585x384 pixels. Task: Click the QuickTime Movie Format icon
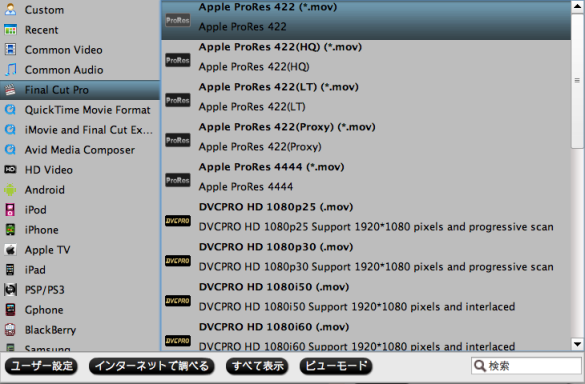point(10,110)
